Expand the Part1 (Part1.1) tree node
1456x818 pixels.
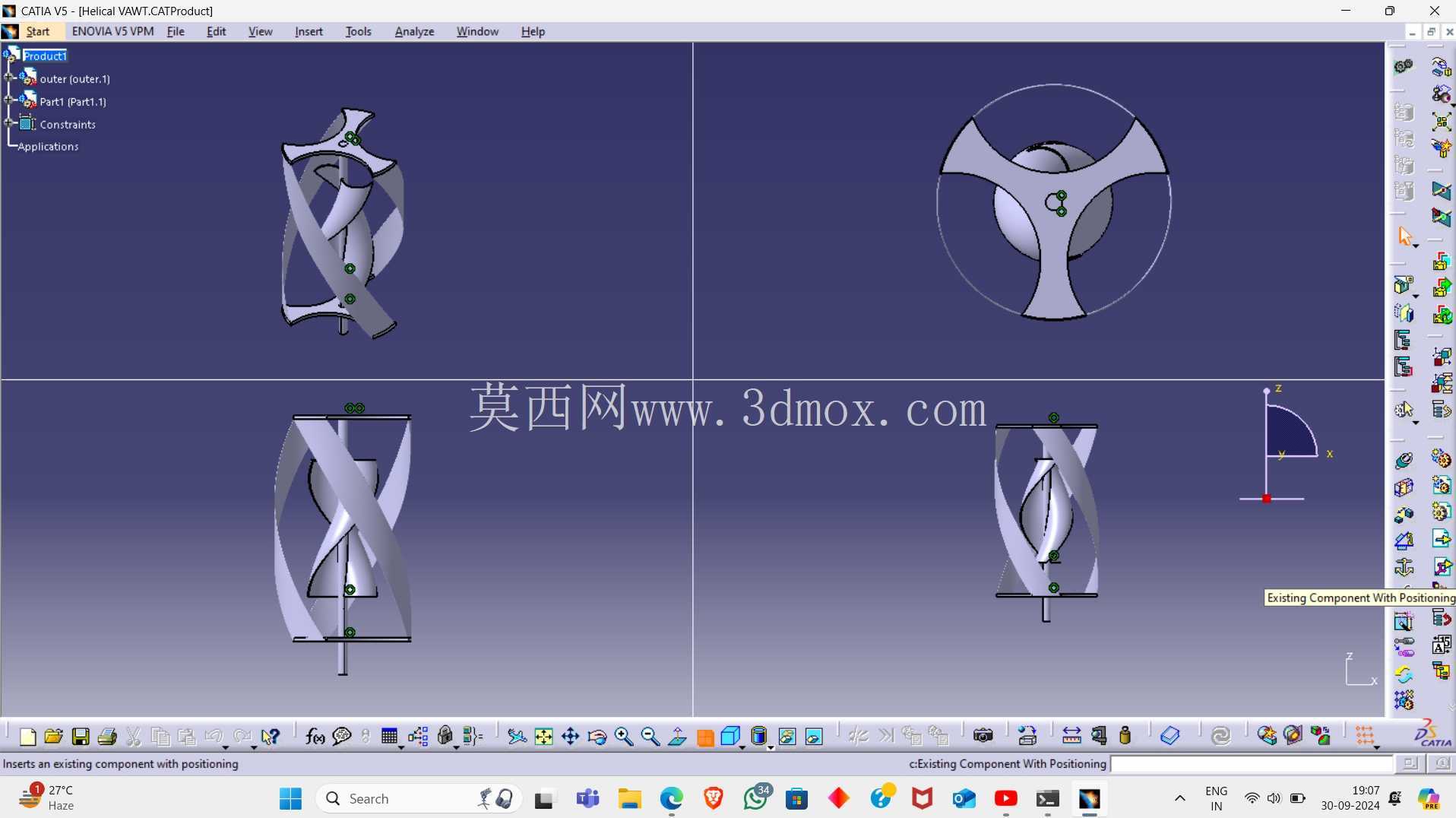pyautogui.click(x=9, y=100)
